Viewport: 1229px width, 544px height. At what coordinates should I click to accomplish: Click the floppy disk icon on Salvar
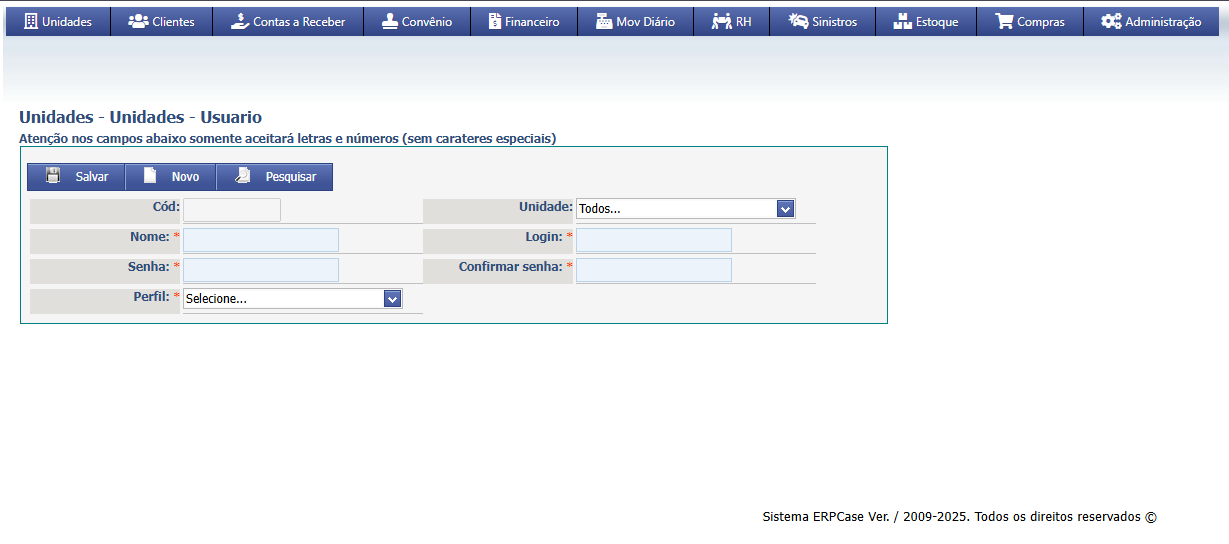[x=53, y=176]
